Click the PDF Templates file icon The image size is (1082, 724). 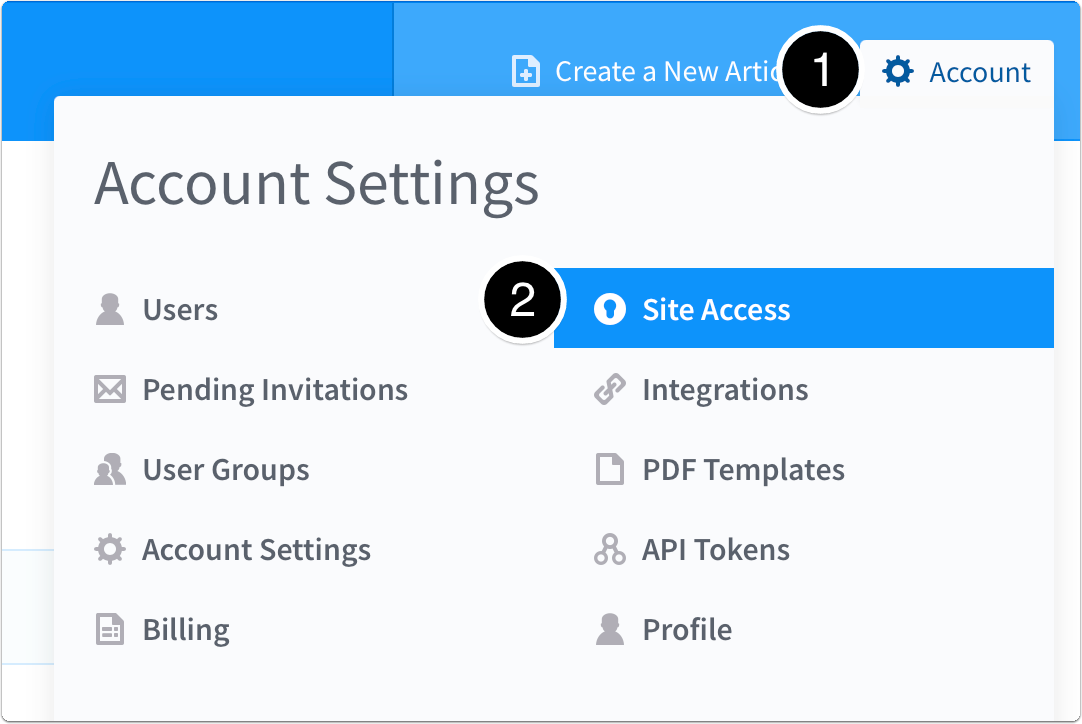pyautogui.click(x=610, y=469)
